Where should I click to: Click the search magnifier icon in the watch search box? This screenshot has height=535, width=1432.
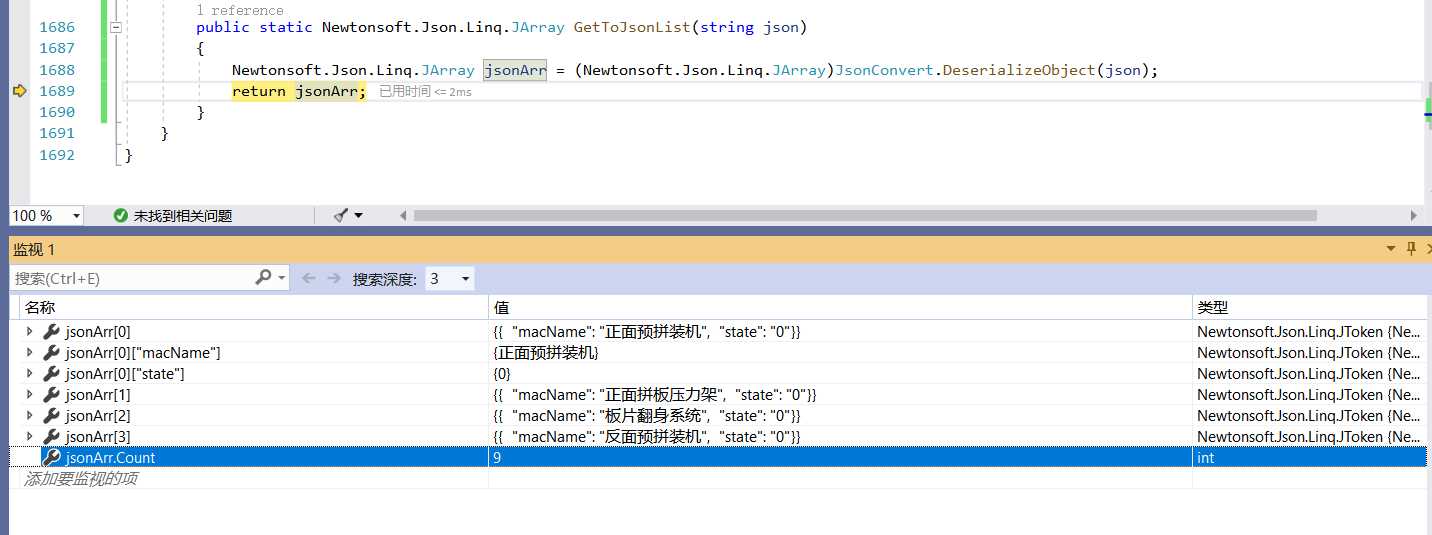coord(264,277)
